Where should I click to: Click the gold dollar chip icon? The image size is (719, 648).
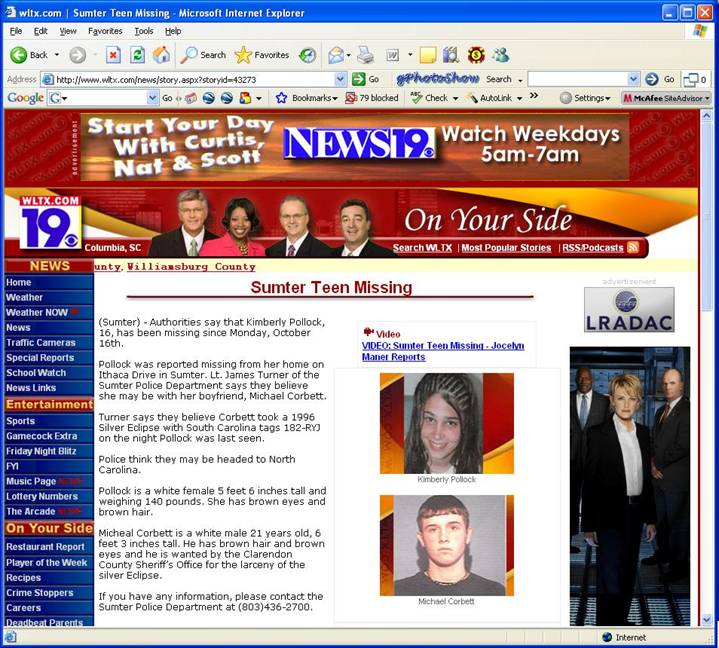[476, 55]
